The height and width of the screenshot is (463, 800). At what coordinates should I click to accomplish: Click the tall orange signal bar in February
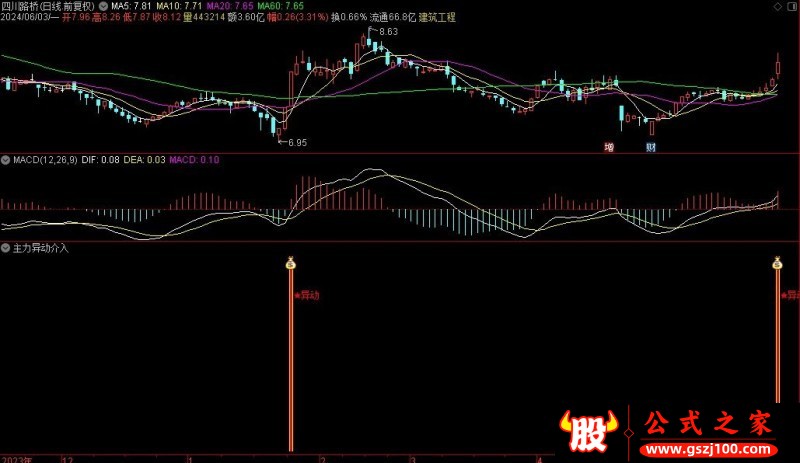click(291, 360)
